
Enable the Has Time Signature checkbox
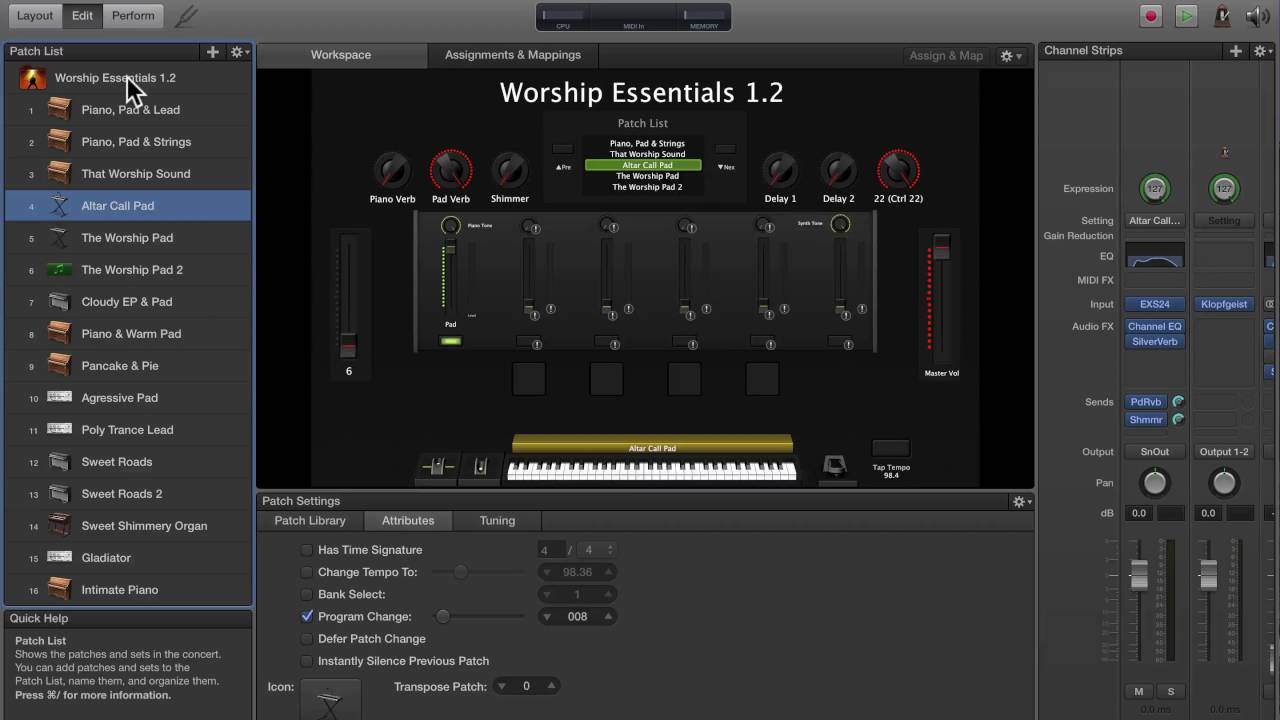click(307, 550)
